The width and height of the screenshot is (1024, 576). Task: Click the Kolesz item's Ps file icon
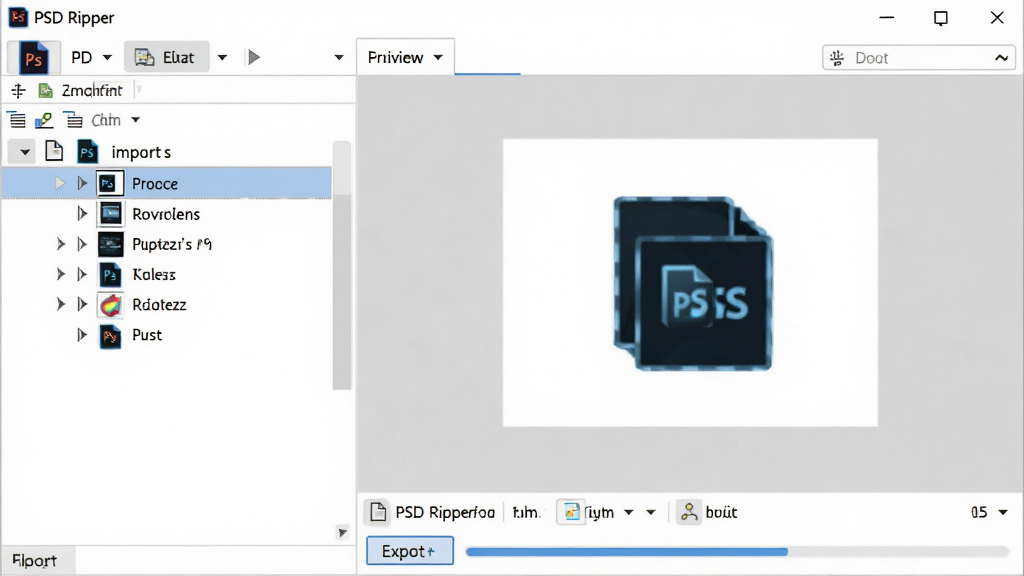coord(110,274)
